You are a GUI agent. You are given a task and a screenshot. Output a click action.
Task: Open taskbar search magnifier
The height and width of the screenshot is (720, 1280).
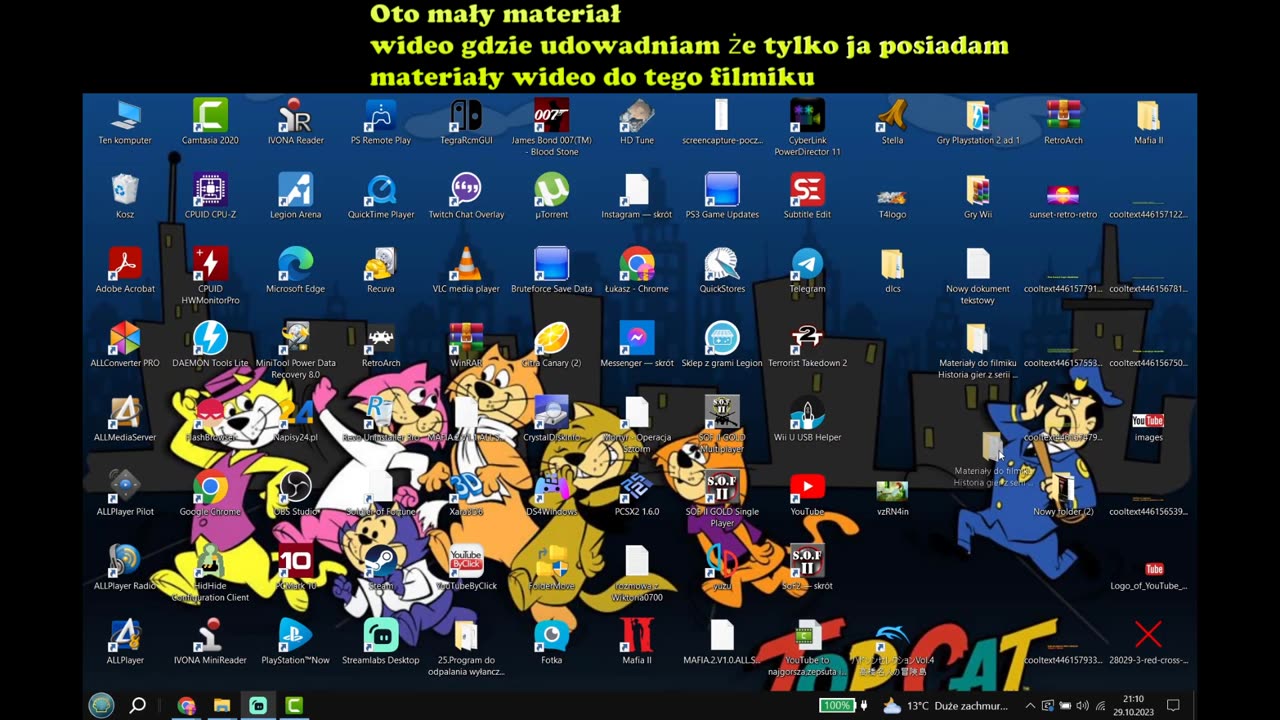pyautogui.click(x=138, y=705)
